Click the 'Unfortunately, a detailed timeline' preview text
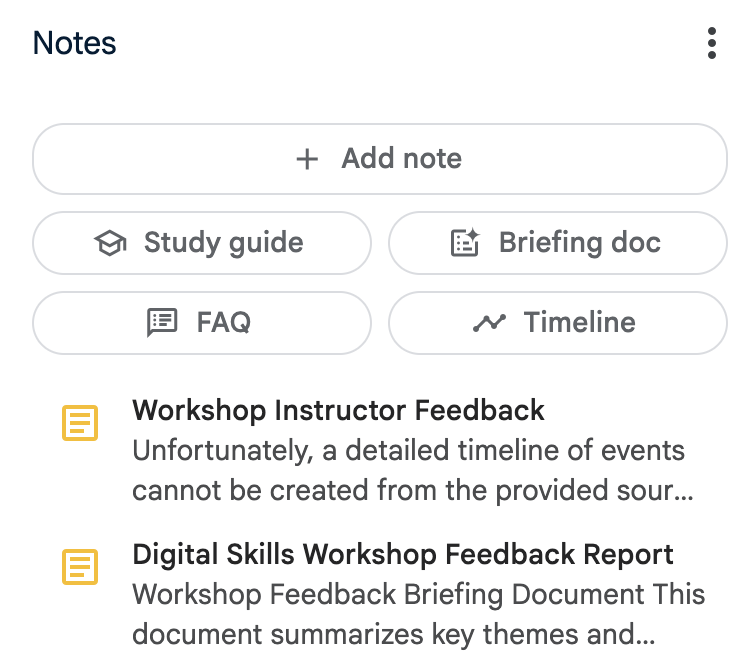Screen dimensions: 746x666 409,451
